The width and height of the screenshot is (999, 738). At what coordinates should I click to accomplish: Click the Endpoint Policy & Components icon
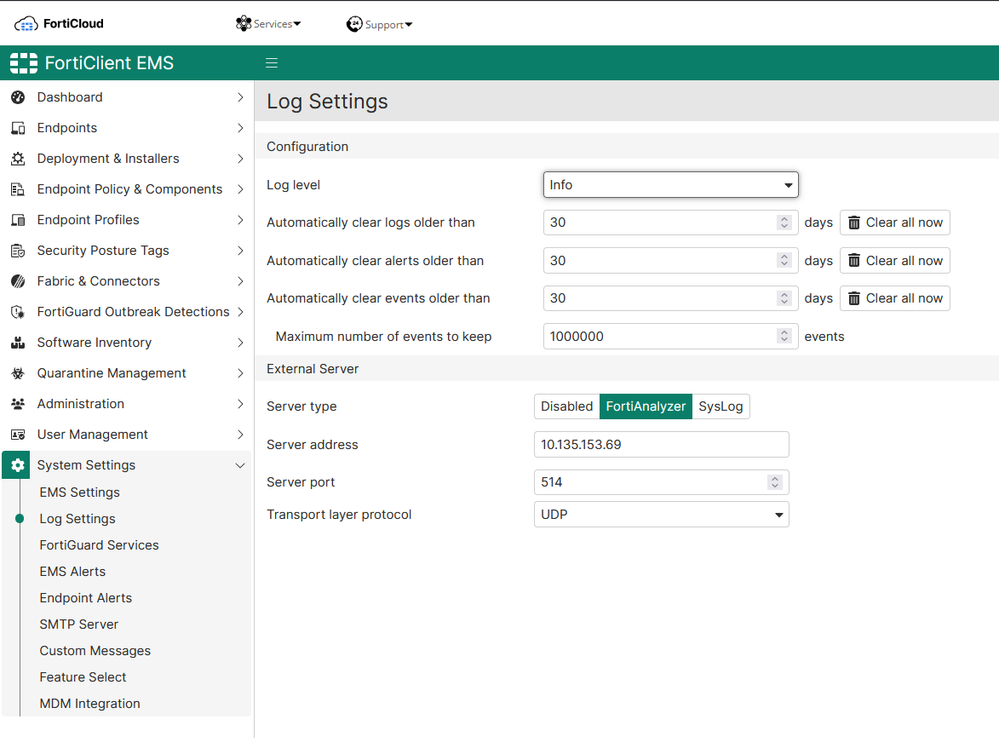click(18, 189)
